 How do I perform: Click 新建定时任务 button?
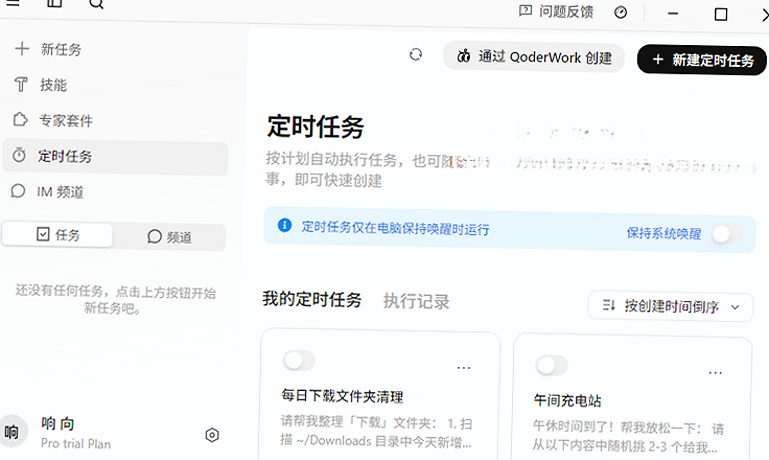(x=702, y=60)
